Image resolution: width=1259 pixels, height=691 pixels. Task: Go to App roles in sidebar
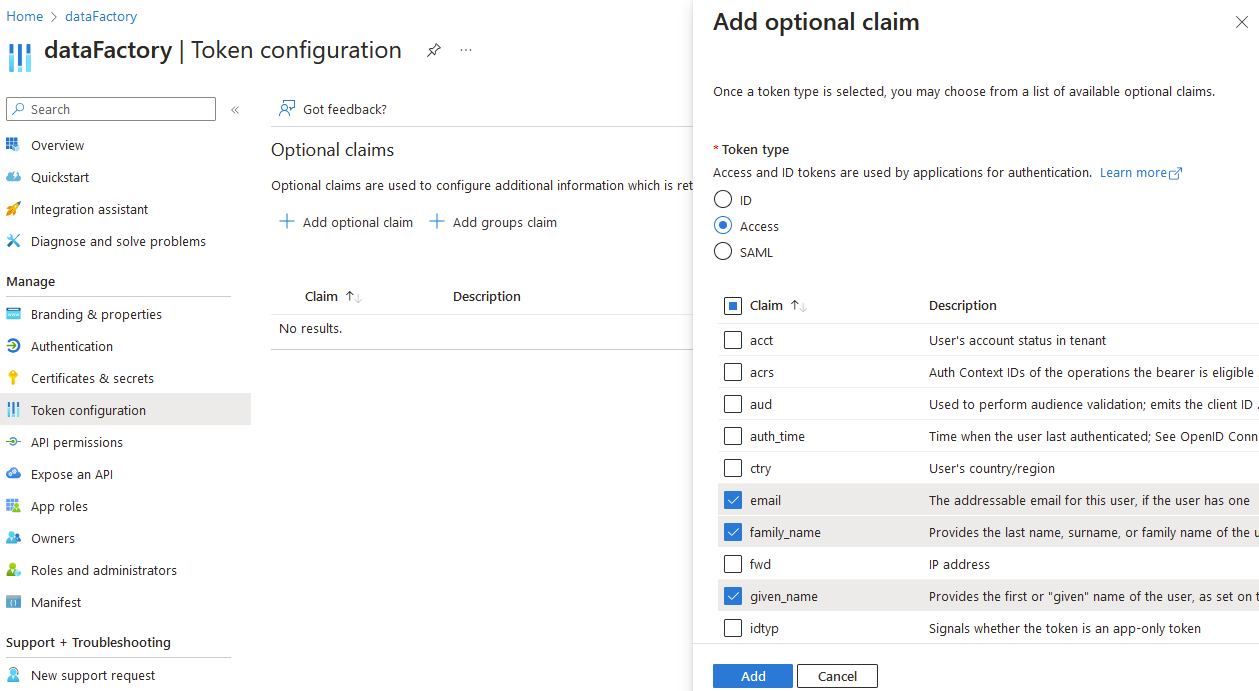click(59, 506)
